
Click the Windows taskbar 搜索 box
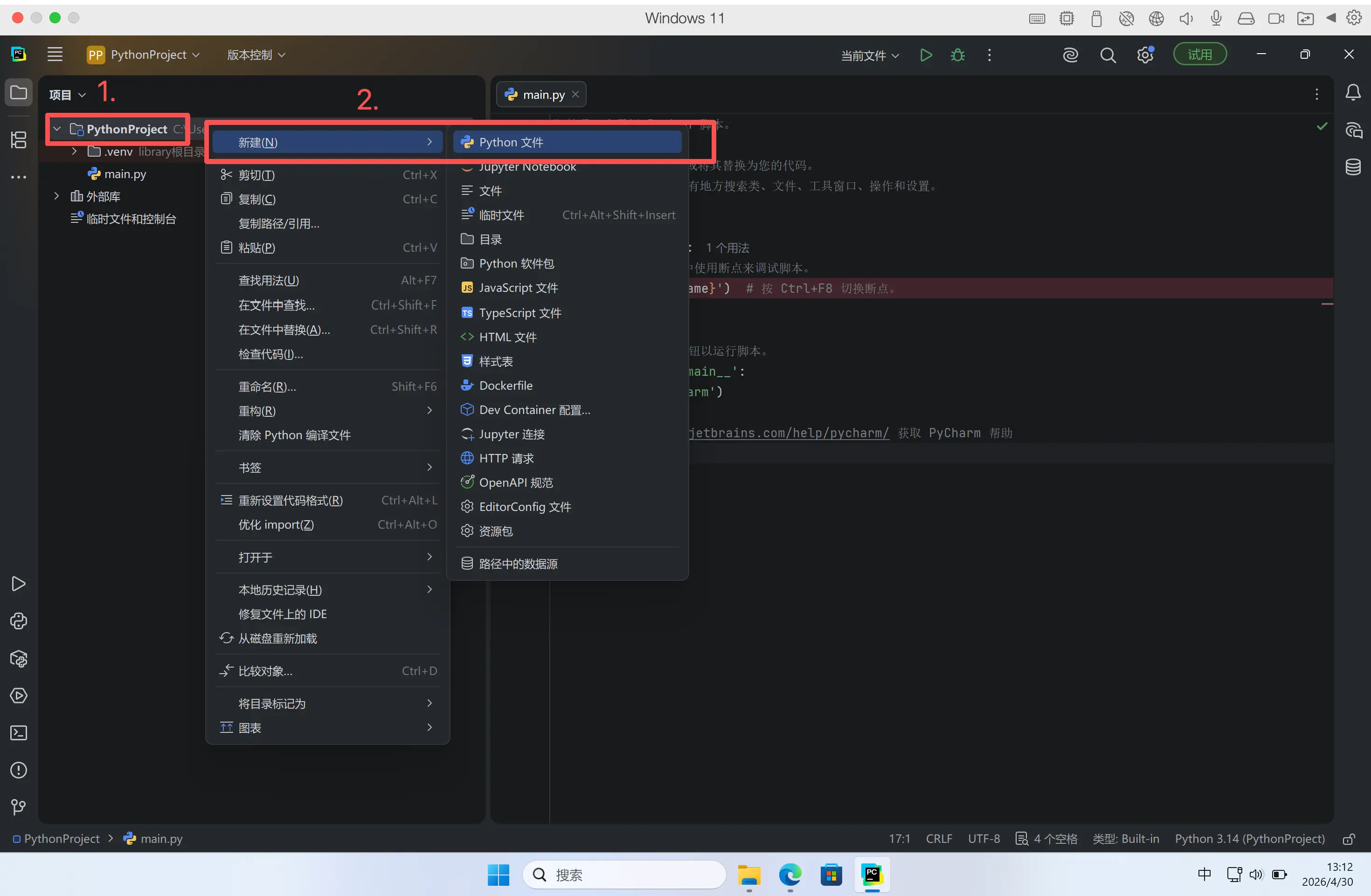(624, 875)
